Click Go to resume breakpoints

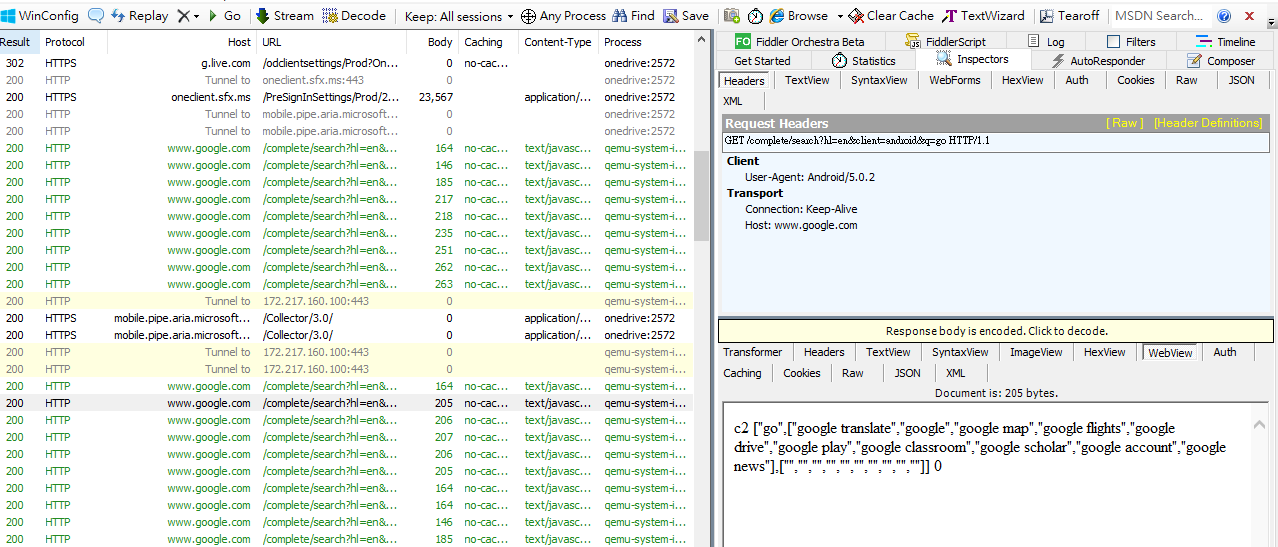225,16
